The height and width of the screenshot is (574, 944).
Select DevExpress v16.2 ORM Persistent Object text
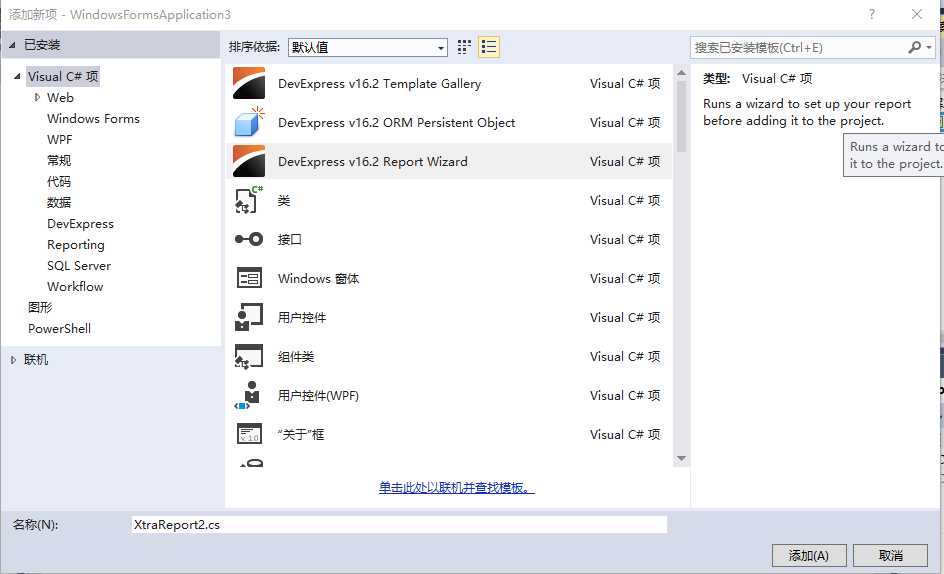pyautogui.click(x=396, y=123)
